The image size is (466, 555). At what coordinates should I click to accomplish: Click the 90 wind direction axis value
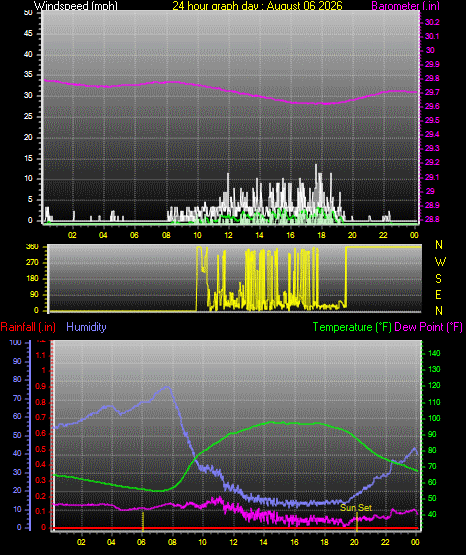click(x=34, y=294)
